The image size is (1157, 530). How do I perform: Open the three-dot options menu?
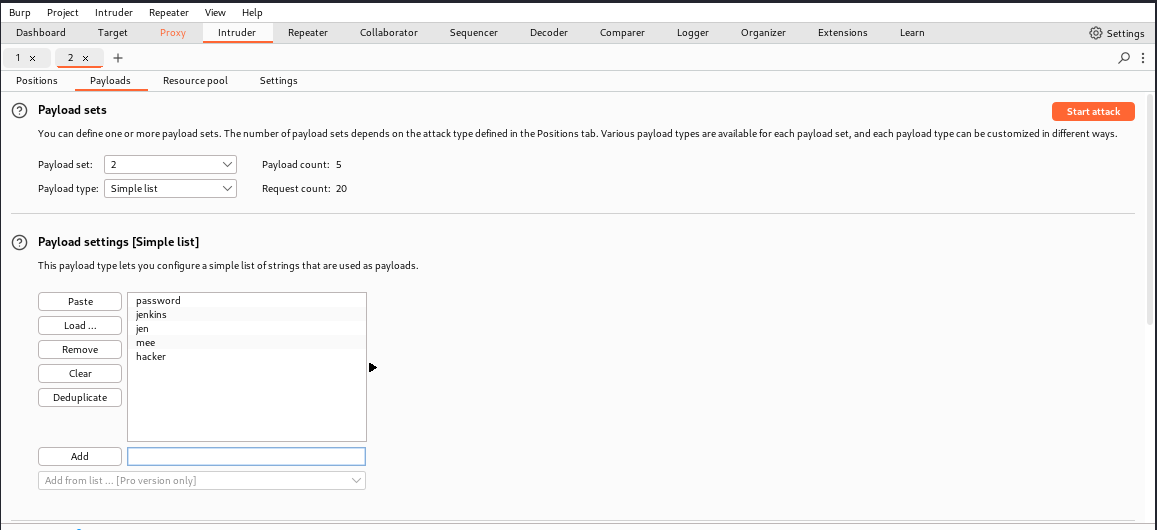[x=1143, y=58]
